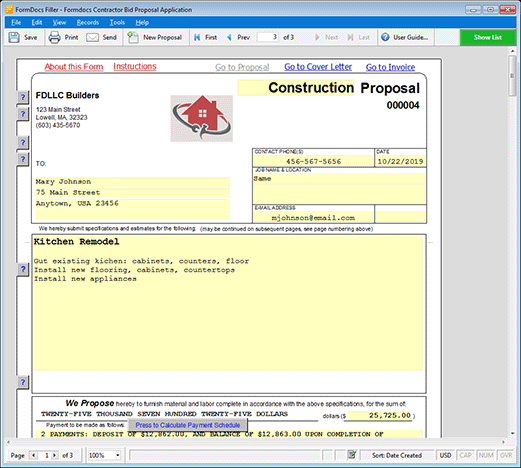Click the Go to Proposal link
The height and width of the screenshot is (468, 521).
coord(242,67)
